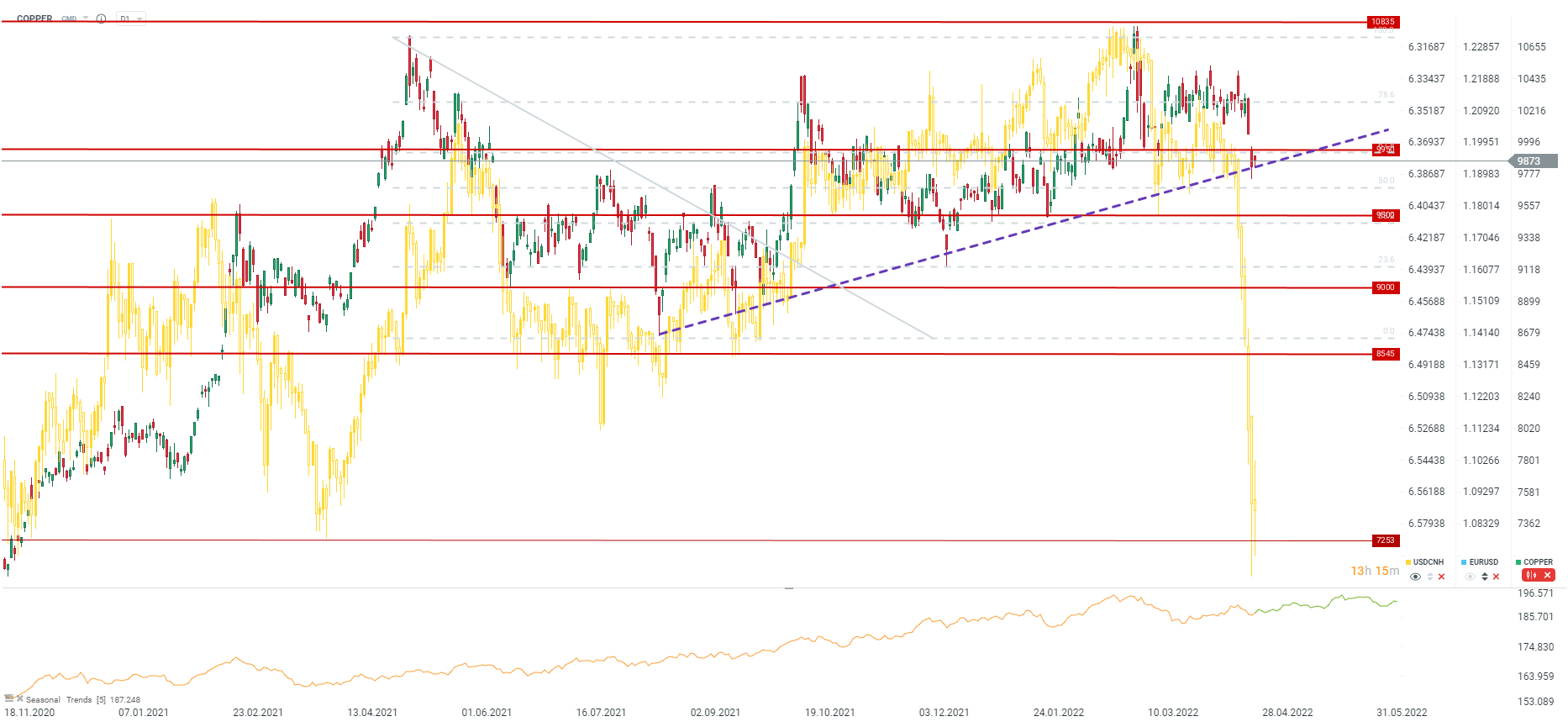
Task: Click the current price tag 9873
Action: click(1533, 161)
